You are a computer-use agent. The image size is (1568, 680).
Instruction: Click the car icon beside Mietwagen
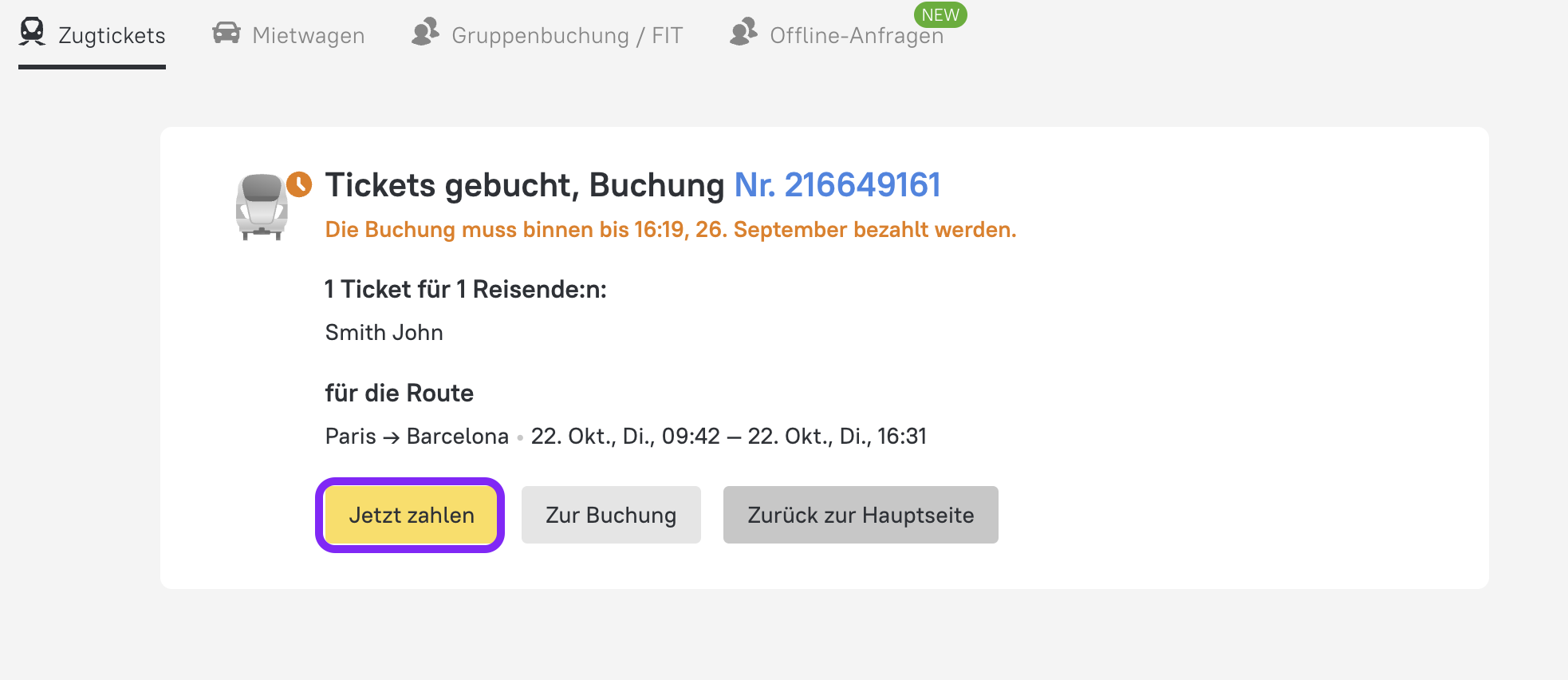(227, 33)
